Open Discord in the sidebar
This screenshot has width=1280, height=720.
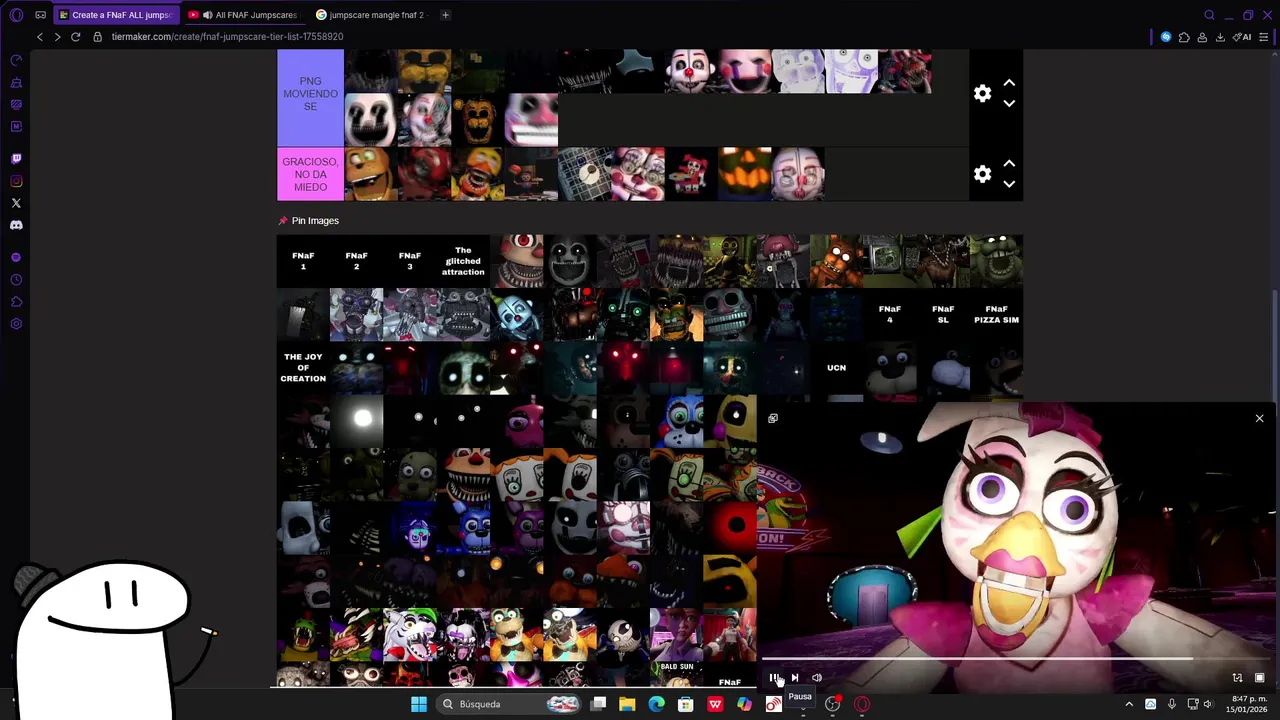[16, 225]
